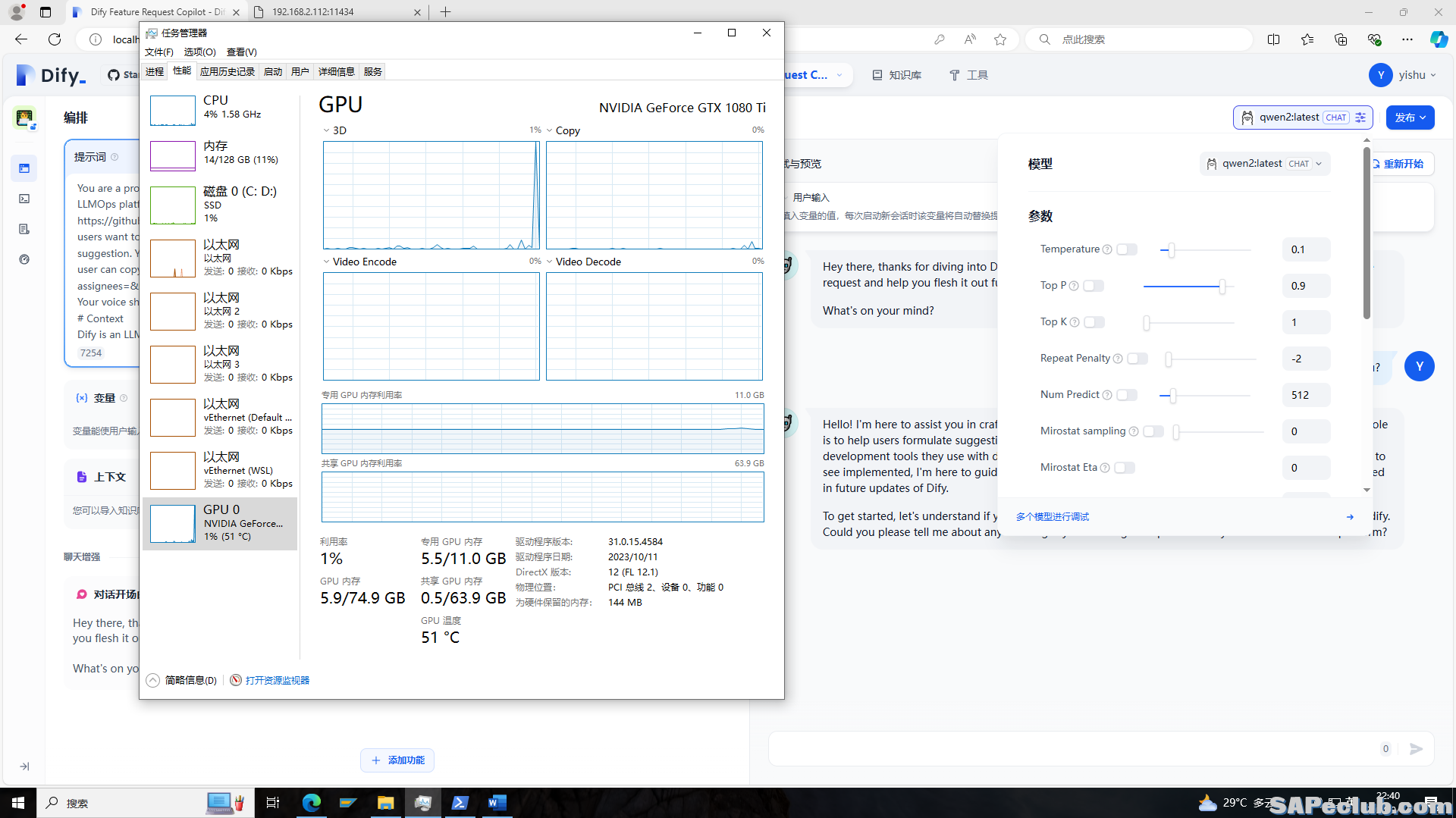Click the 打开资源监视器 link

(277, 680)
